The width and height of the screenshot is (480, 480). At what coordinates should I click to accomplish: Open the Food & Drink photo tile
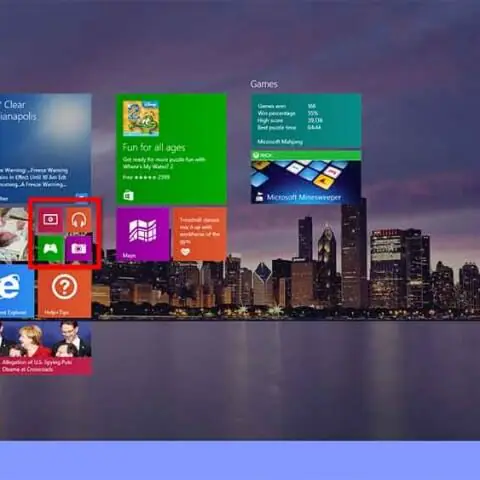pos(14,234)
